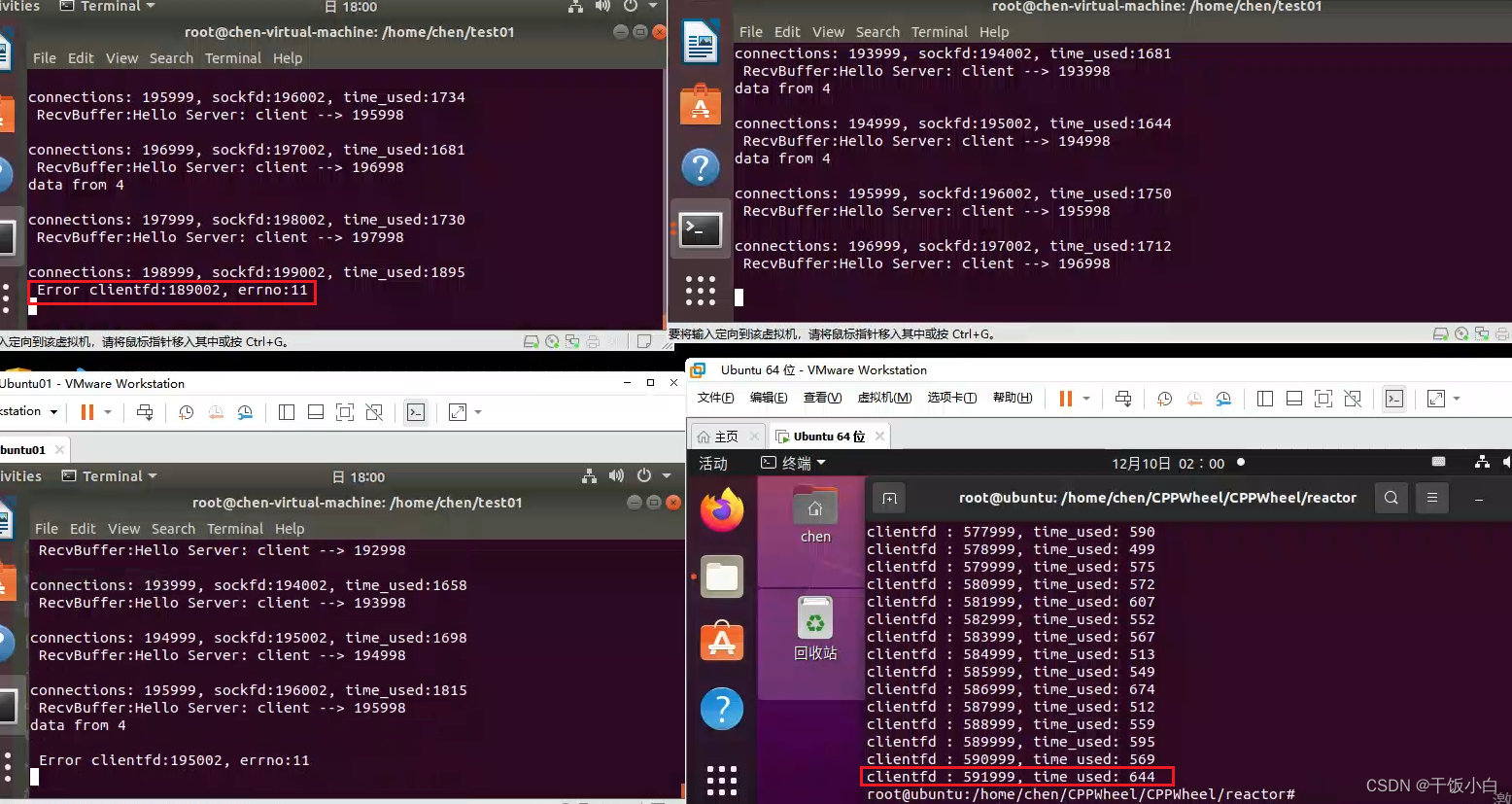Toggle console view in Ubuntu 64 位 window
Image resolution: width=1512 pixels, height=804 pixels.
click(1394, 399)
